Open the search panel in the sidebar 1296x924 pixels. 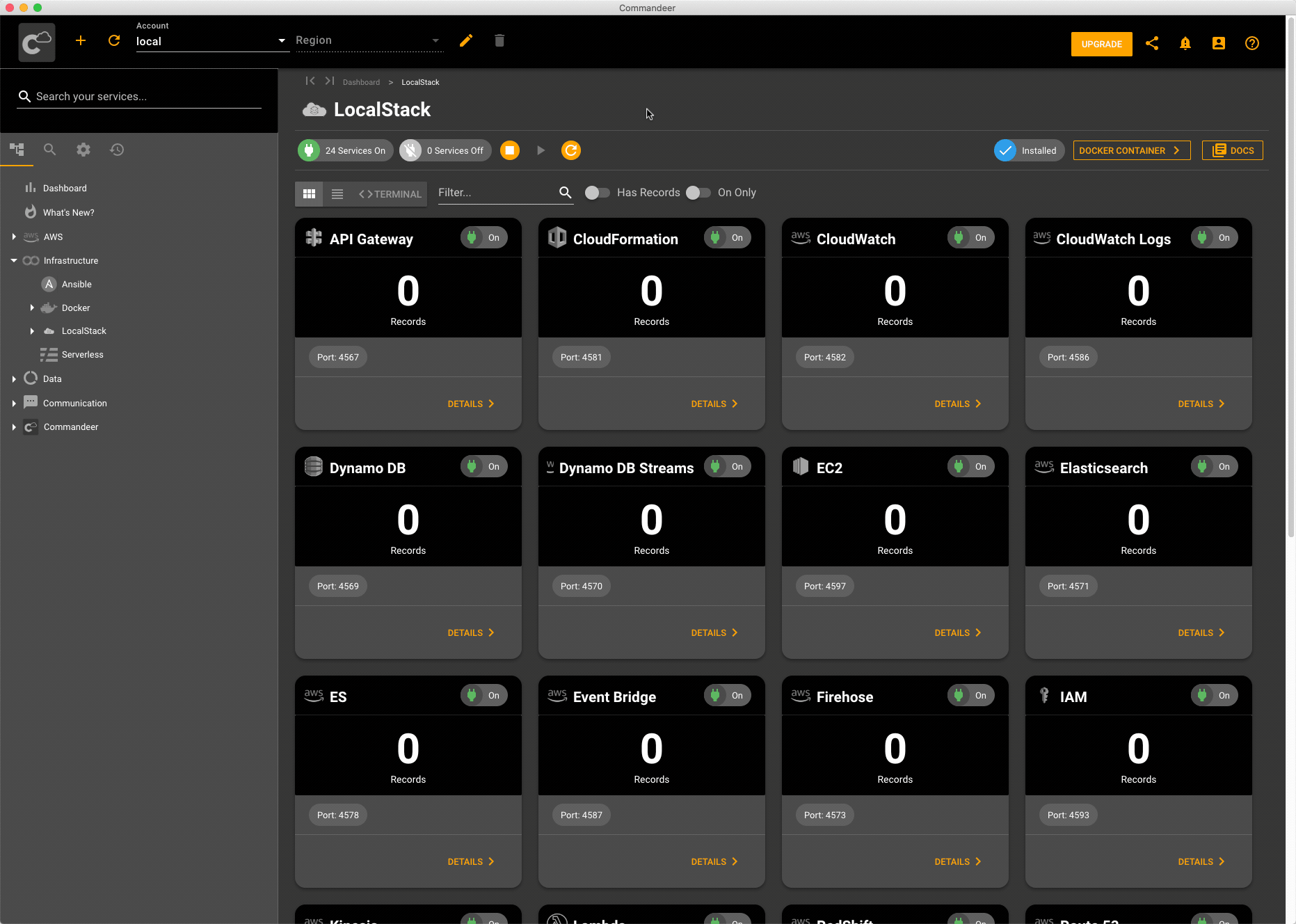tap(49, 150)
